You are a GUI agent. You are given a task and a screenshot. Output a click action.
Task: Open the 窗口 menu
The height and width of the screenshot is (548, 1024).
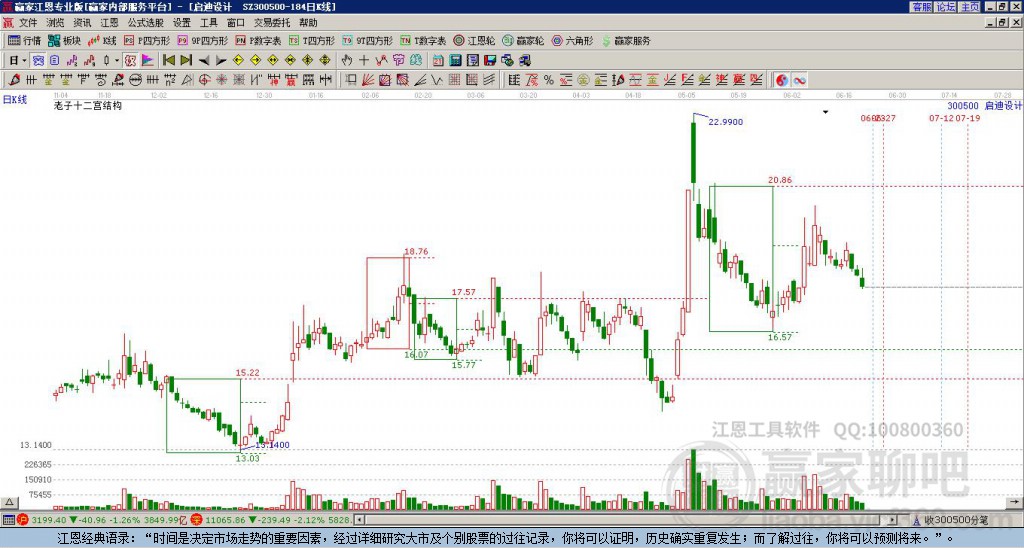[x=236, y=23]
